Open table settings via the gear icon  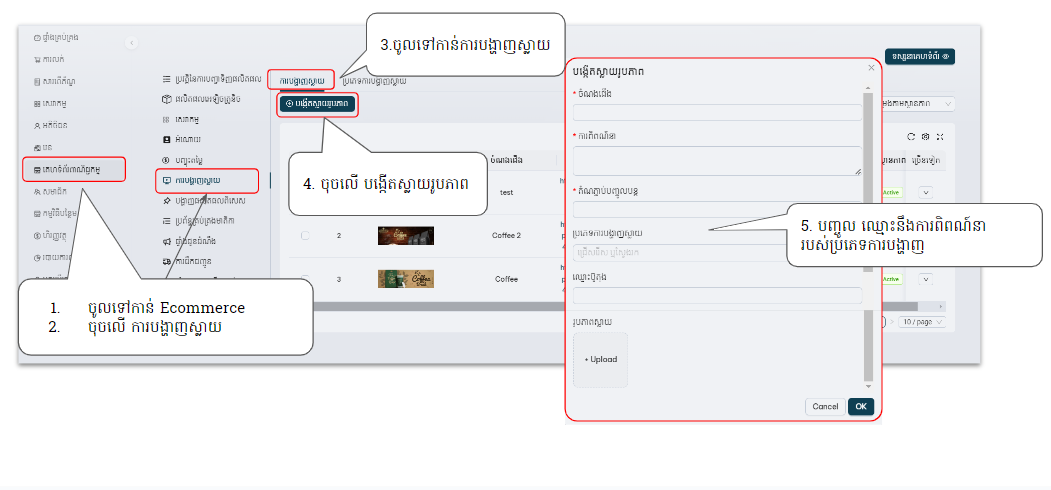(926, 136)
